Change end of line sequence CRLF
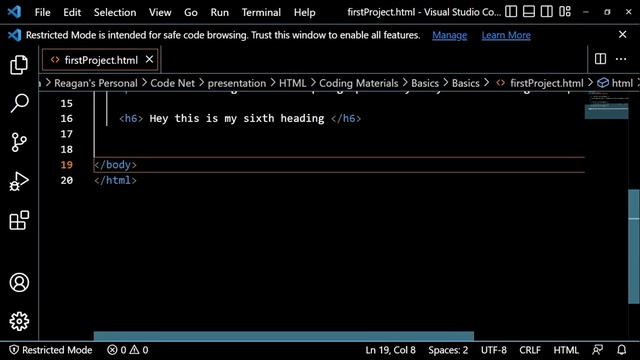The width and height of the screenshot is (640, 360). click(x=530, y=350)
